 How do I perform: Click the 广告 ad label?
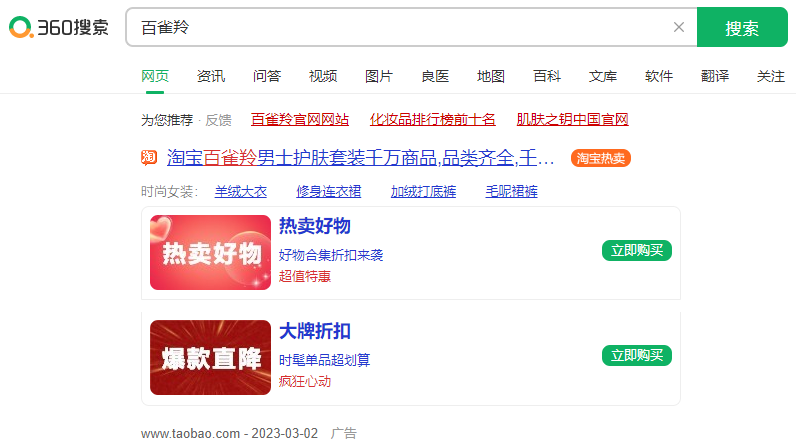(344, 434)
